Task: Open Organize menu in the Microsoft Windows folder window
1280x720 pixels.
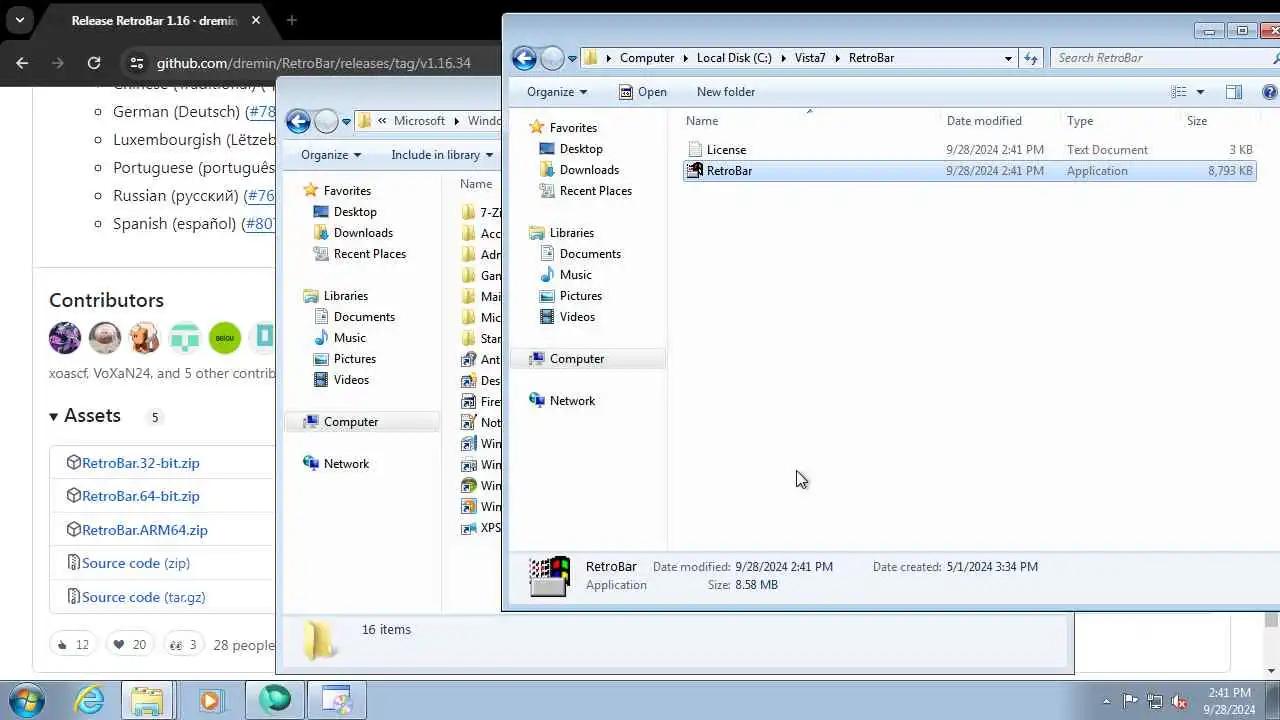Action: 330,155
